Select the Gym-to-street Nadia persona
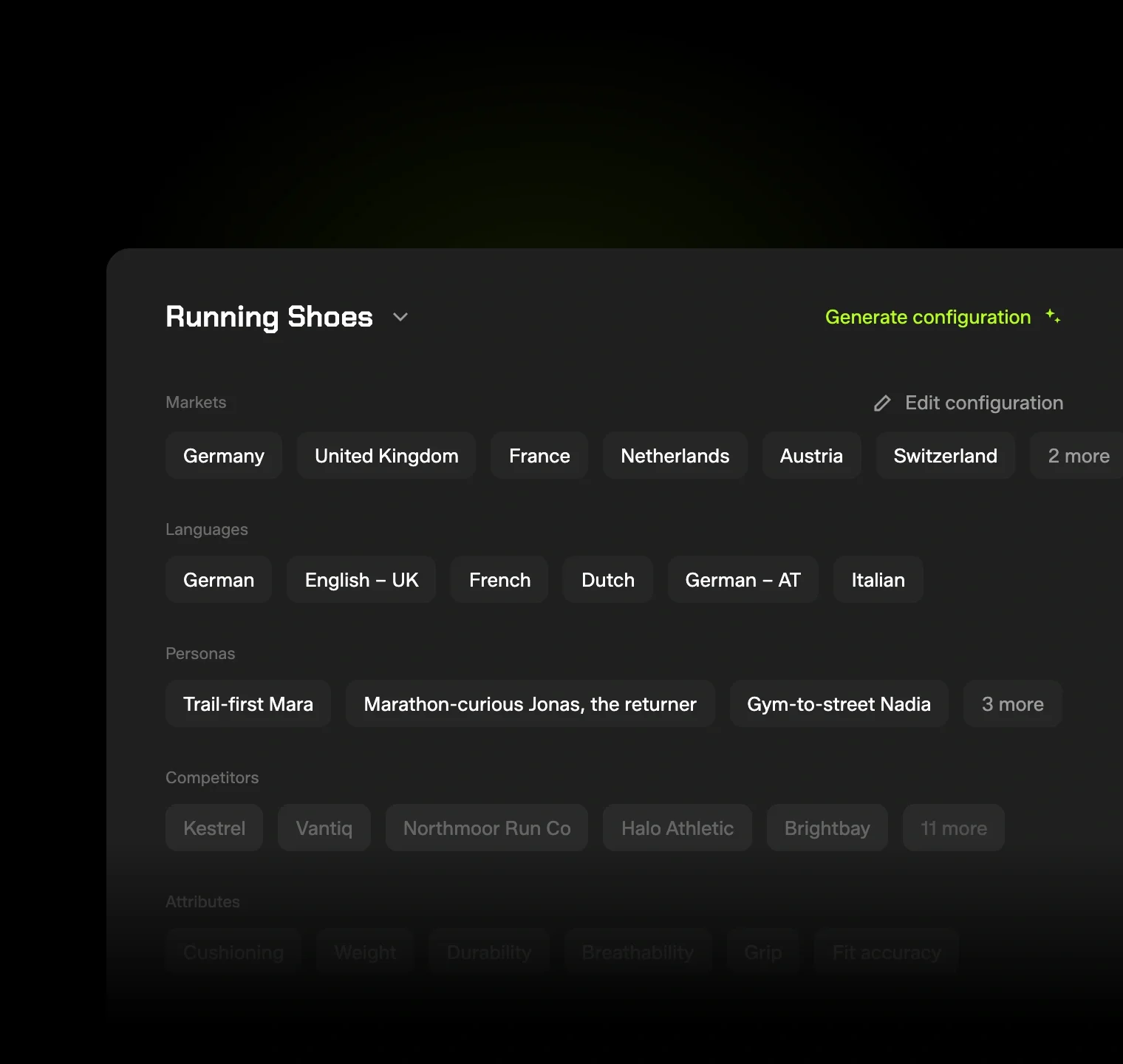The image size is (1123, 1064). pos(839,704)
